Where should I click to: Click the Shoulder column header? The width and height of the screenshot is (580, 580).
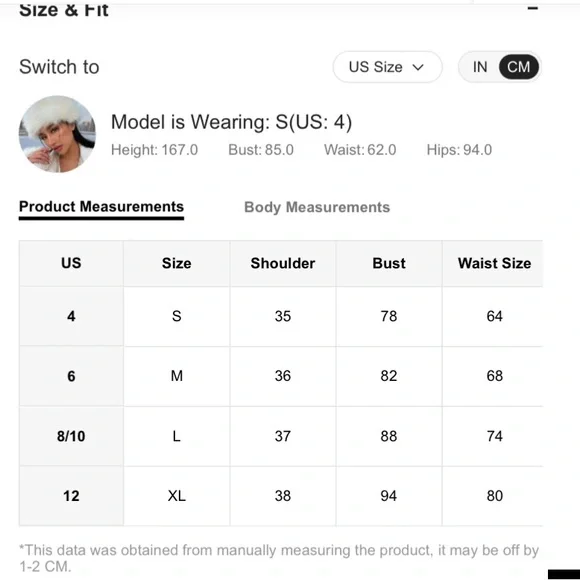click(x=283, y=263)
